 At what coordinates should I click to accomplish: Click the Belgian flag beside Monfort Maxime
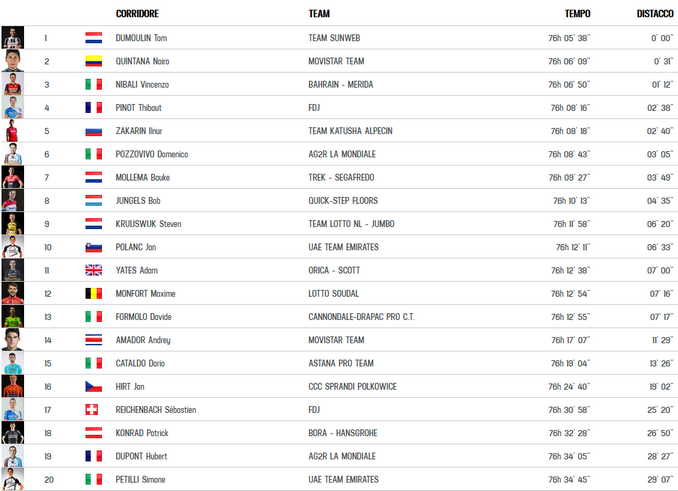point(93,294)
